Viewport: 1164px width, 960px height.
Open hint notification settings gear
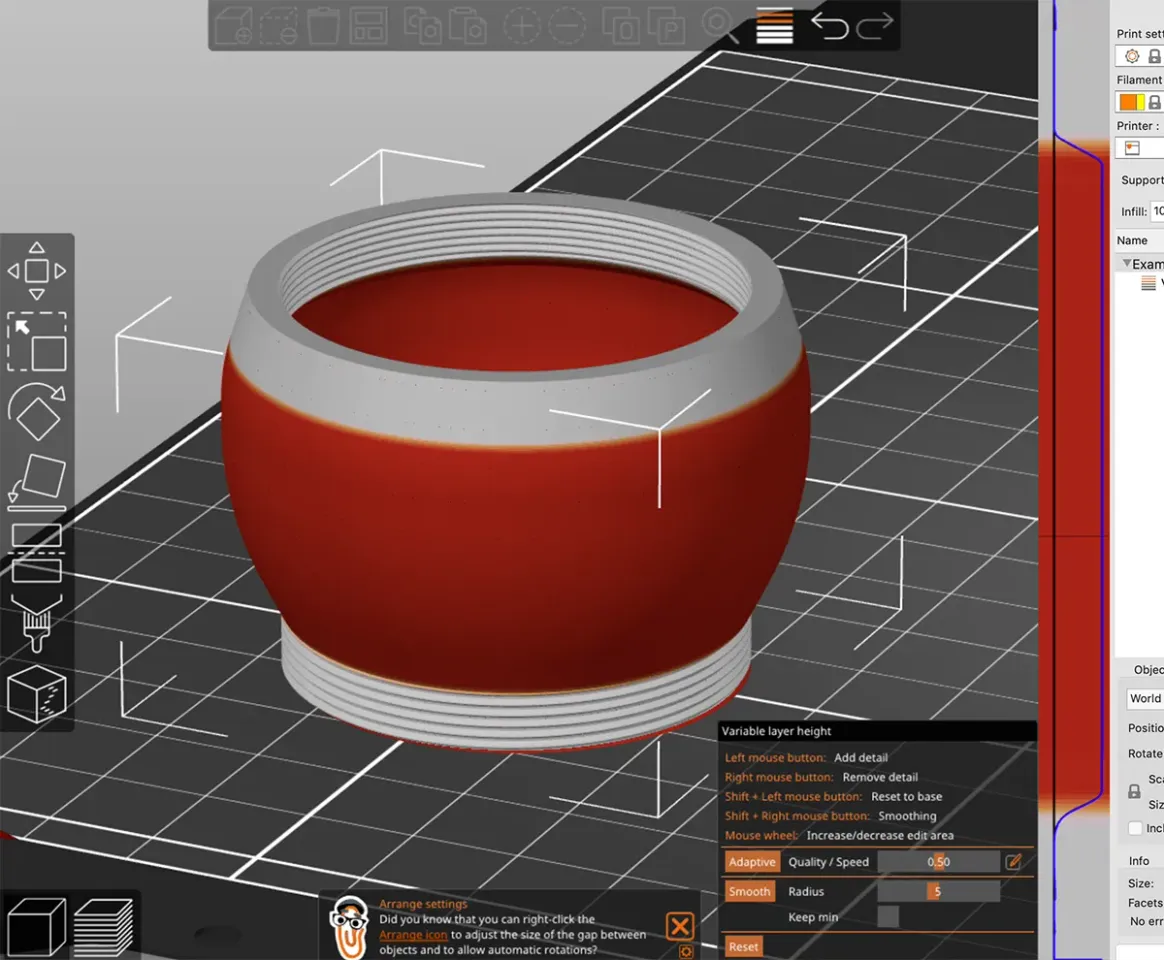686,951
